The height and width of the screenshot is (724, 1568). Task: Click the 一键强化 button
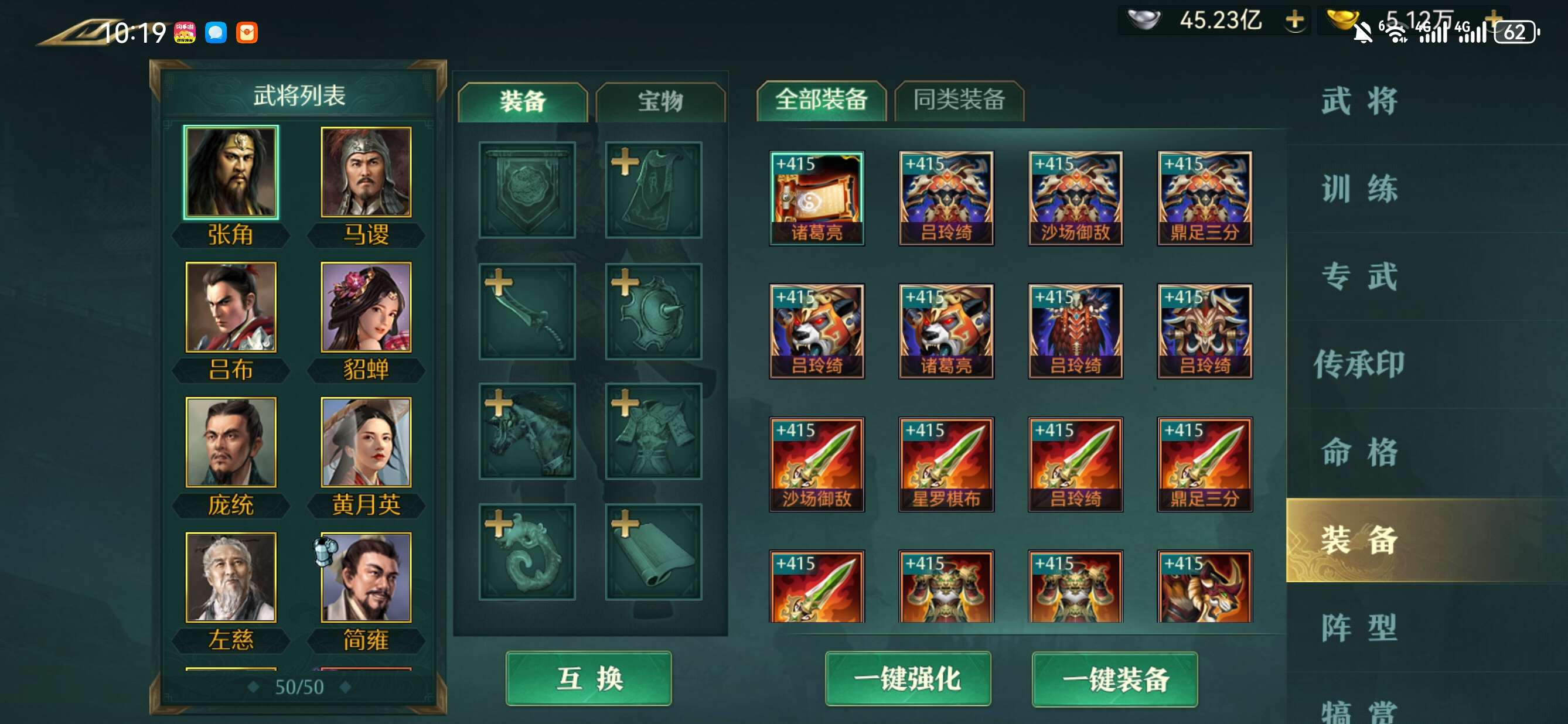908,679
